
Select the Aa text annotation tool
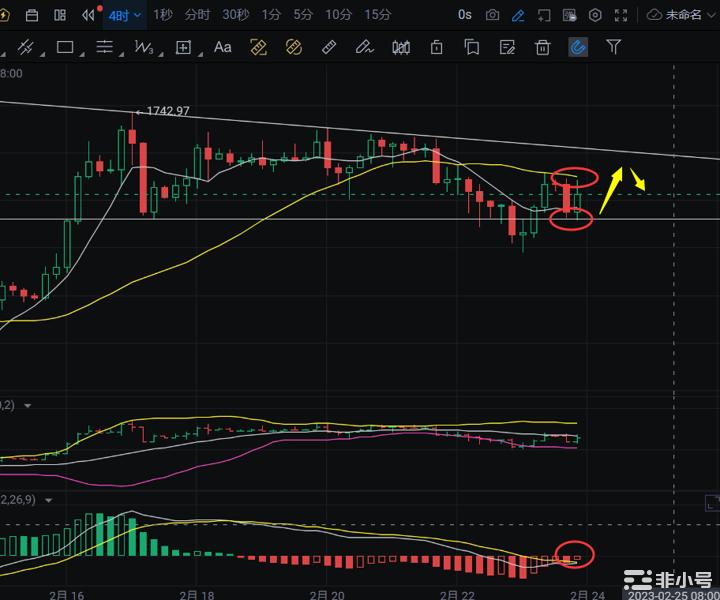pyautogui.click(x=223, y=47)
